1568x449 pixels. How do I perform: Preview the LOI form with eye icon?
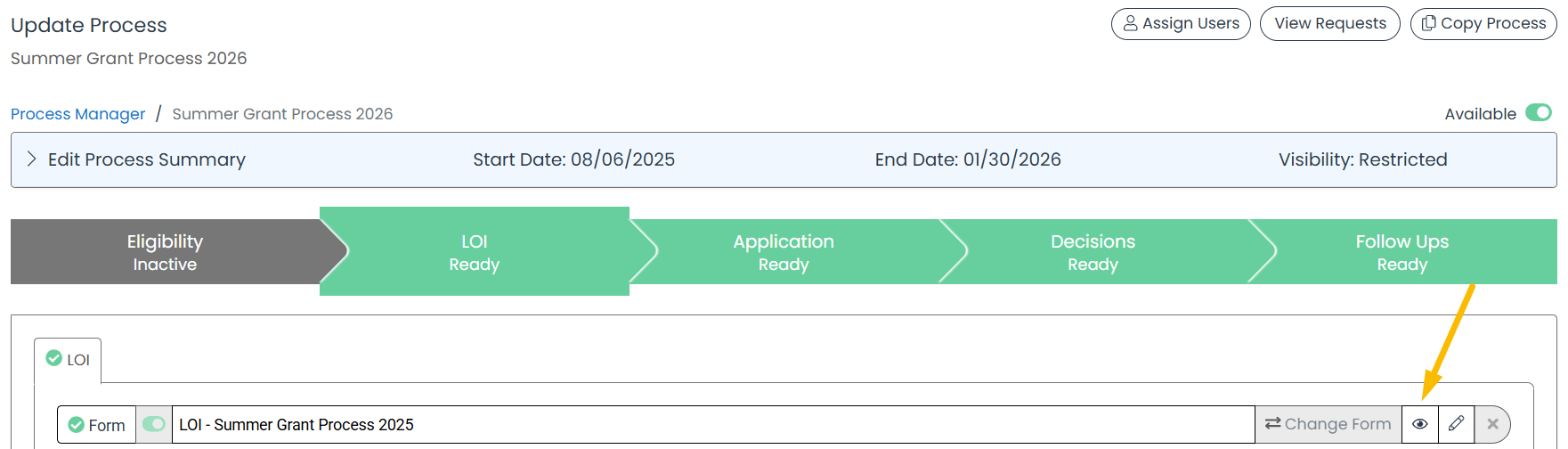(1419, 424)
